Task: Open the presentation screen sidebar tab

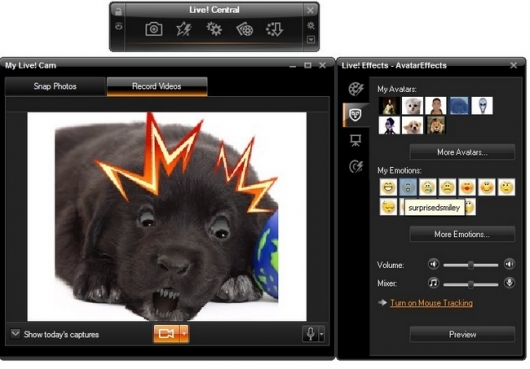Action: tap(356, 140)
